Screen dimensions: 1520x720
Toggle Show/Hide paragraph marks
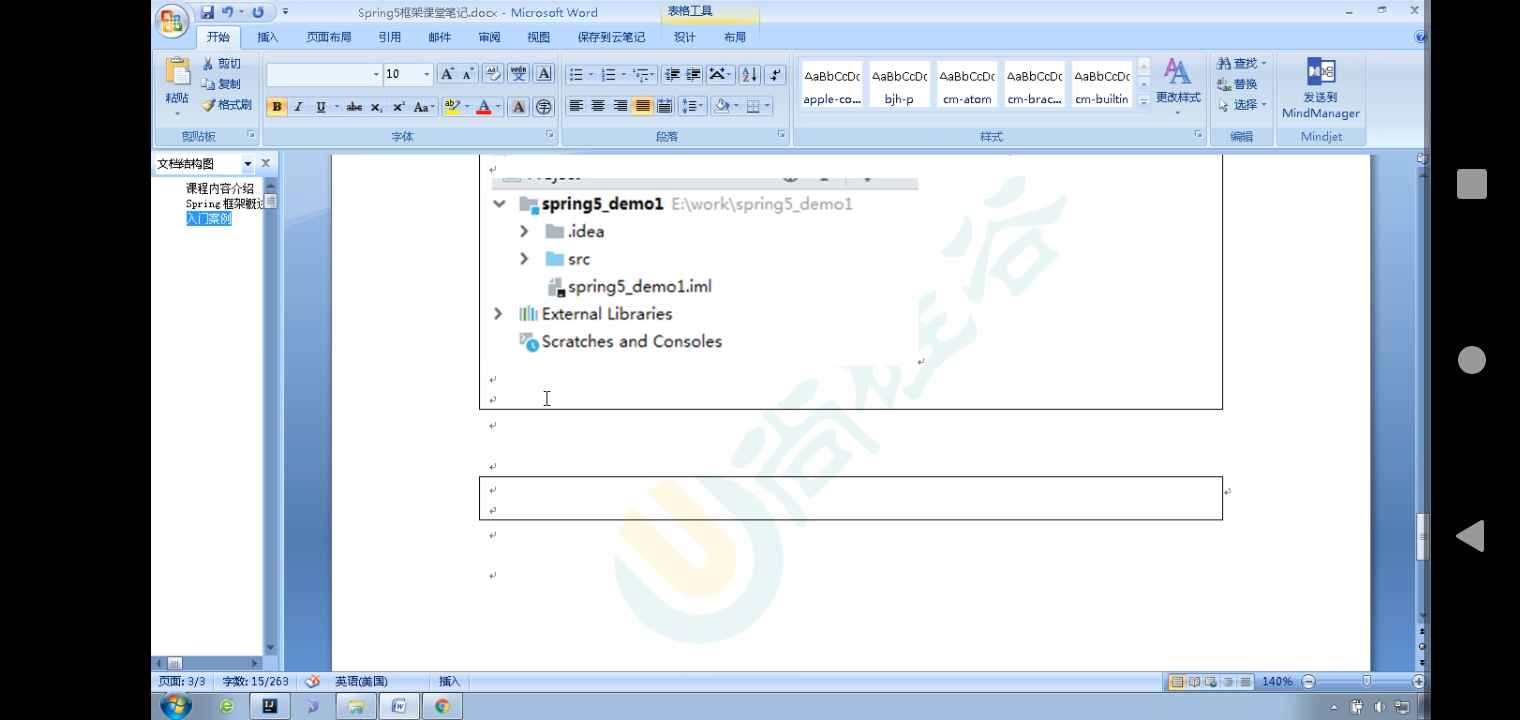point(776,75)
